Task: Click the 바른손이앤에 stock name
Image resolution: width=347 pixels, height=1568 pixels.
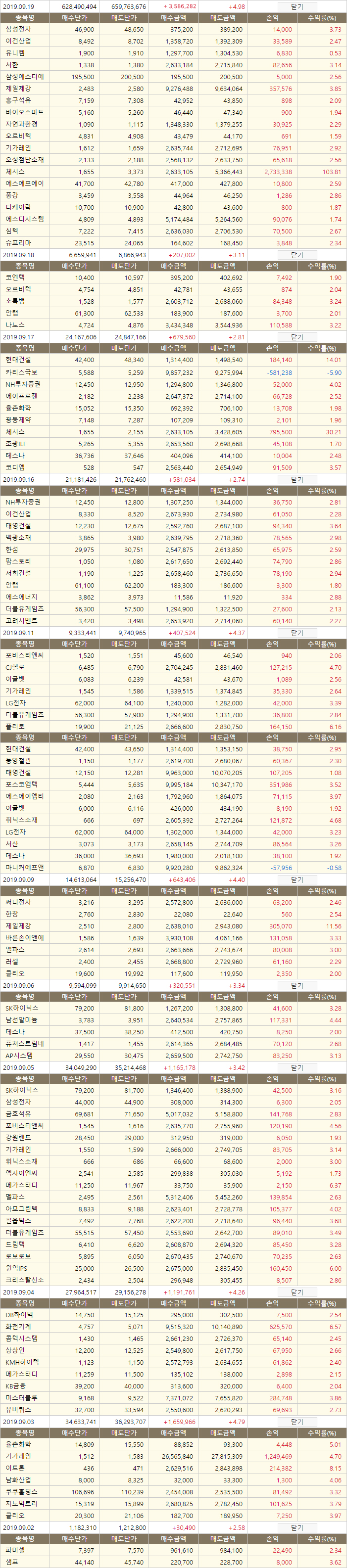Action: coord(24,938)
